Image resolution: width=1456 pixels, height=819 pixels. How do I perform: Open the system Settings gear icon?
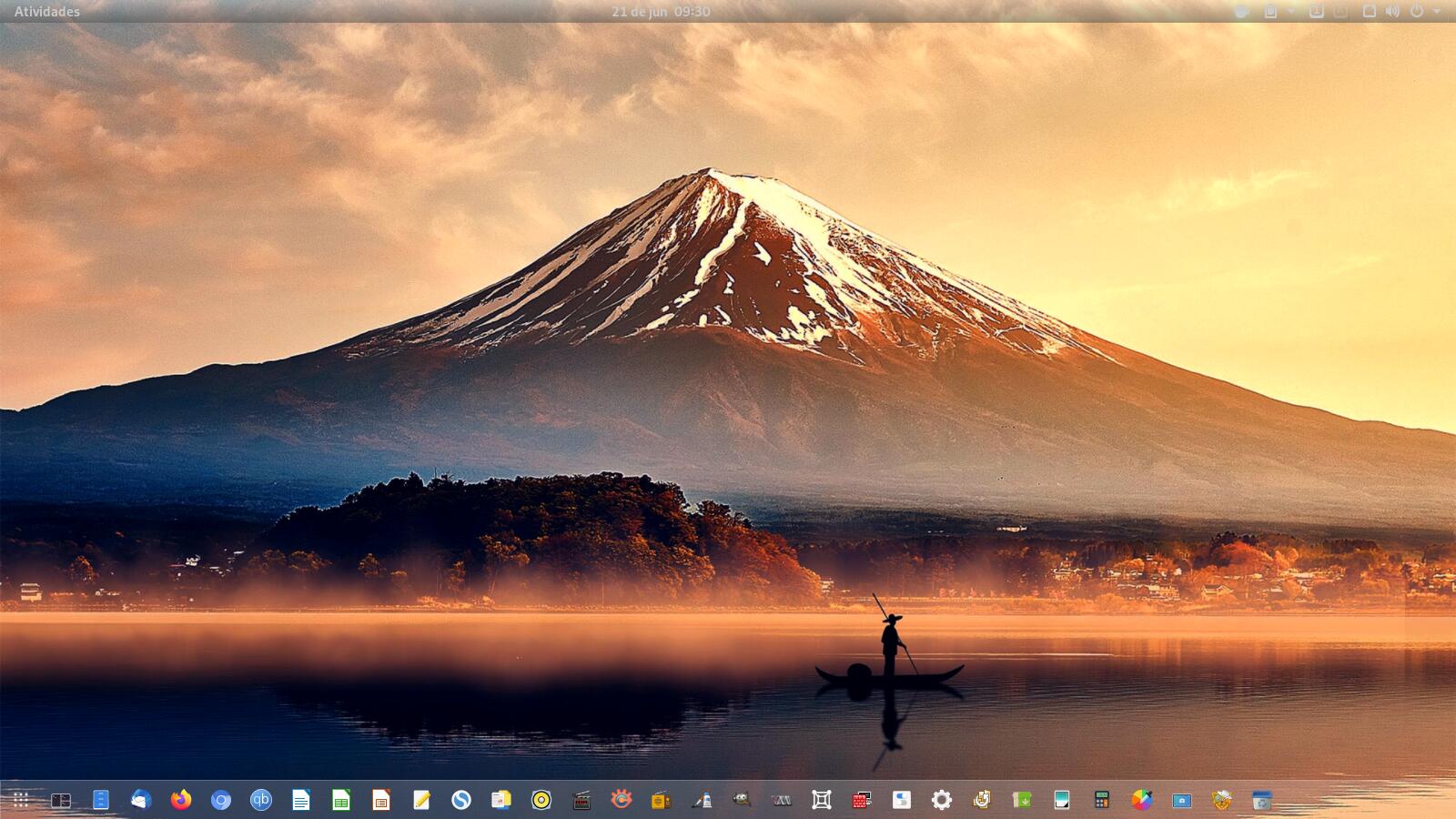point(942,800)
